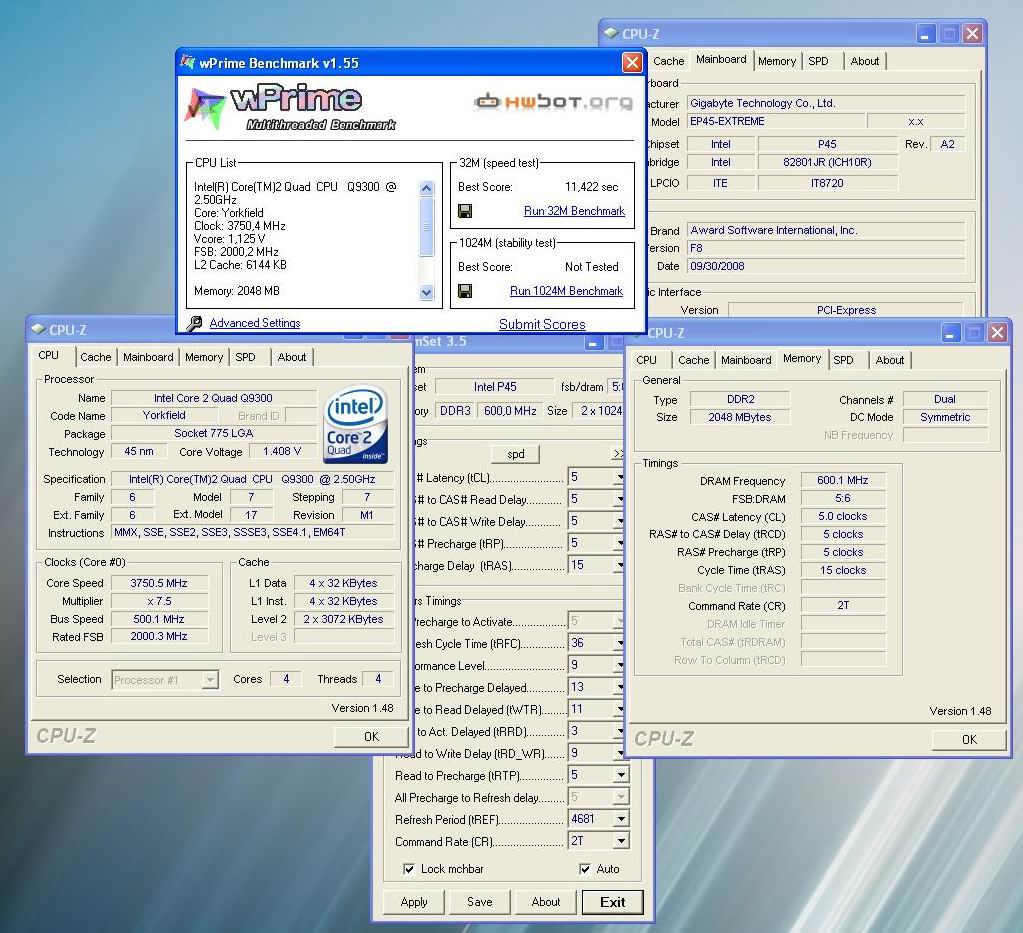1023x933 pixels.
Task: Click Apply button in MemSet
Action: coord(414,902)
